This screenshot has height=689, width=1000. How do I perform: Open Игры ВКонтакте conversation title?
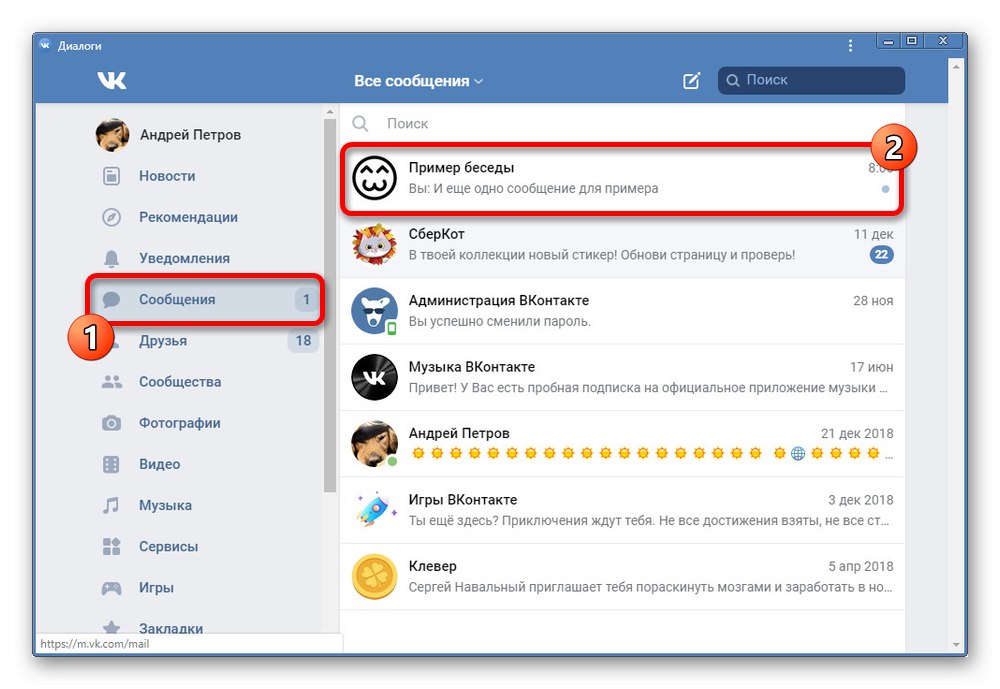462,500
